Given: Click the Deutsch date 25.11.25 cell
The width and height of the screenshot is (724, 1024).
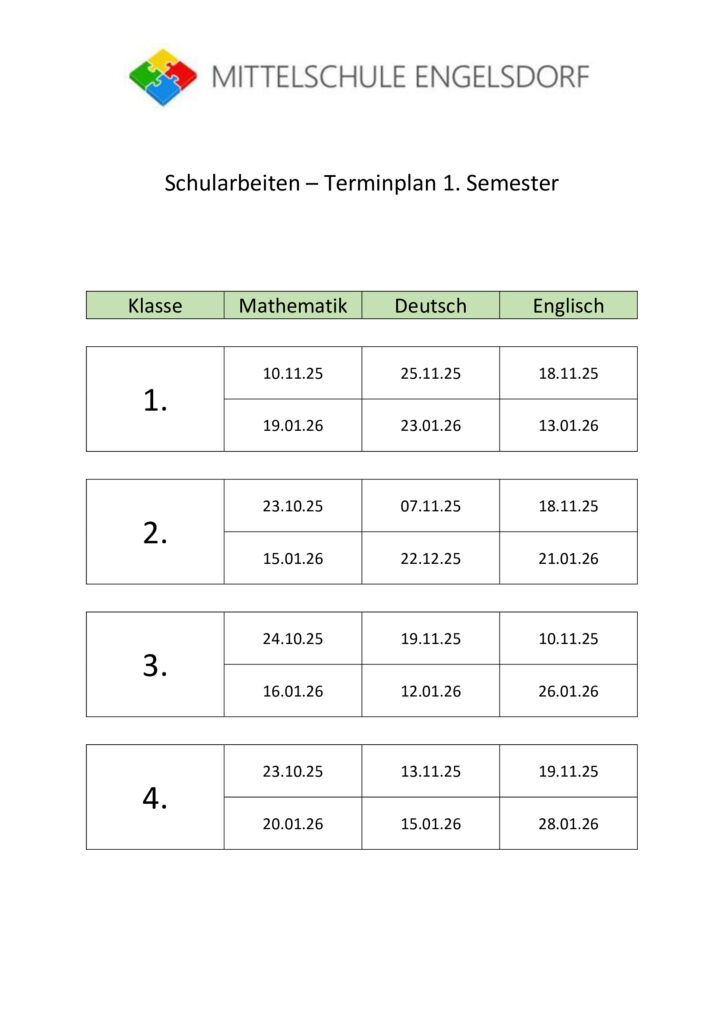Looking at the screenshot, I should pos(430,374).
